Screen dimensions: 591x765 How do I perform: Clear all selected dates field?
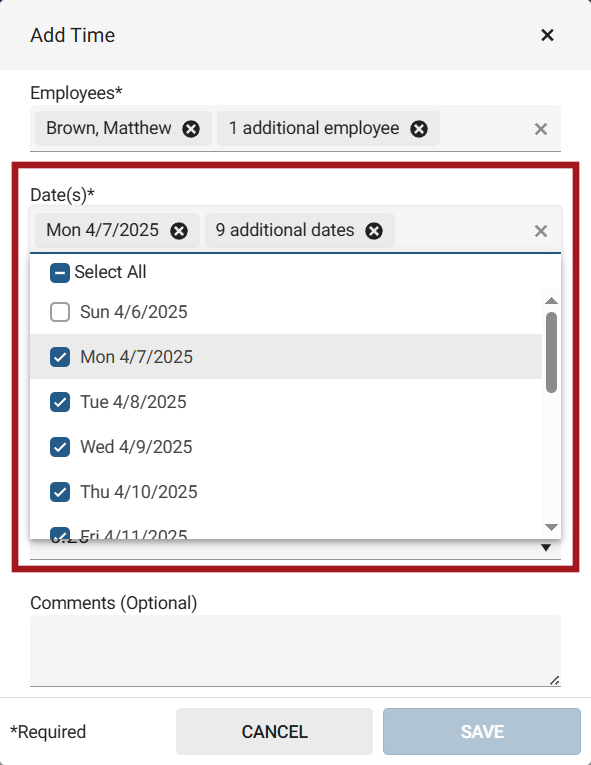click(x=541, y=231)
